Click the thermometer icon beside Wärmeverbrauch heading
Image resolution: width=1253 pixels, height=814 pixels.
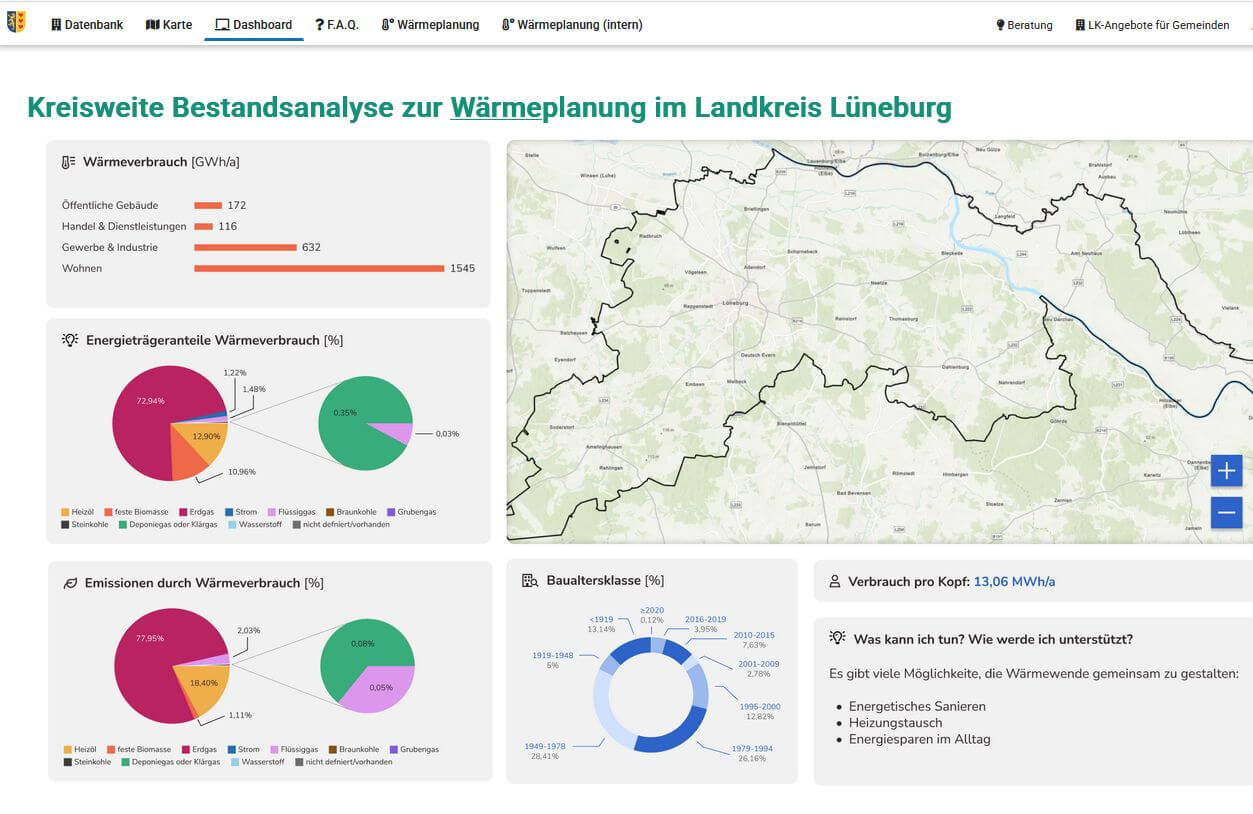[x=68, y=162]
